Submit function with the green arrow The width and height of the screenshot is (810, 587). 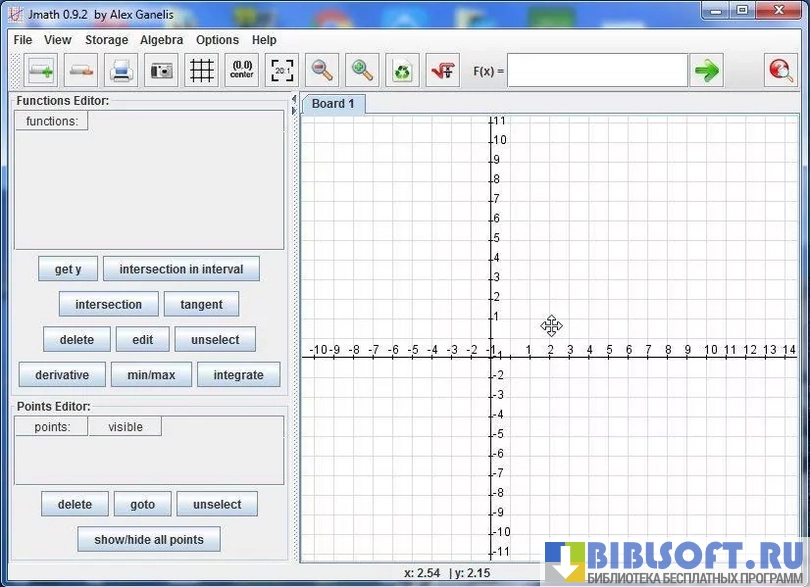coord(707,71)
